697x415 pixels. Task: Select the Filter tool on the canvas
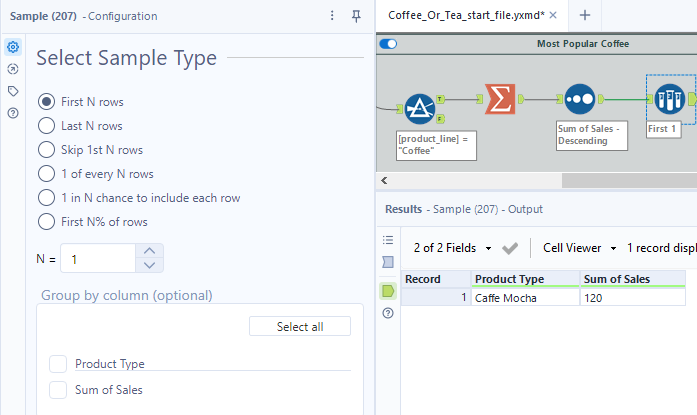click(419, 109)
